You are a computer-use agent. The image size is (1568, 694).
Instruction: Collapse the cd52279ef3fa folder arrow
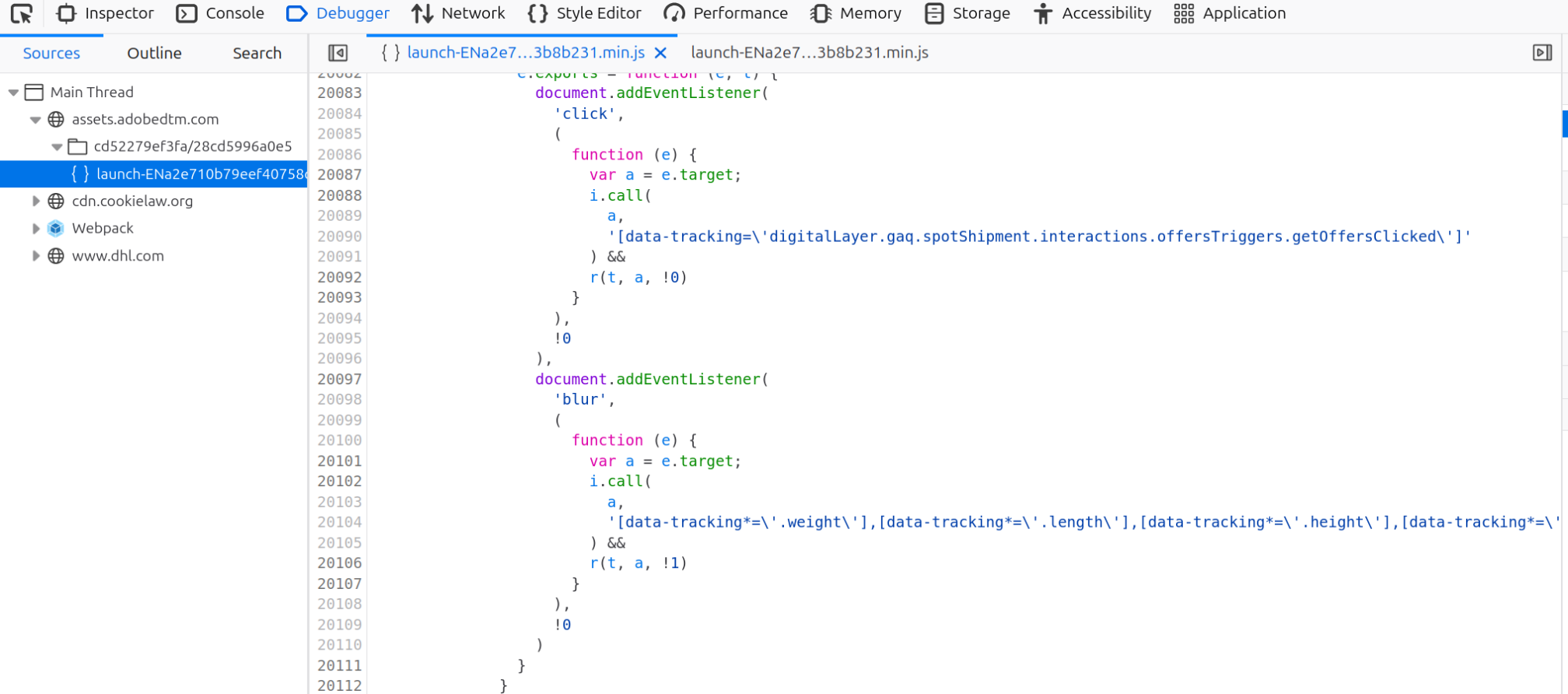tap(57, 147)
